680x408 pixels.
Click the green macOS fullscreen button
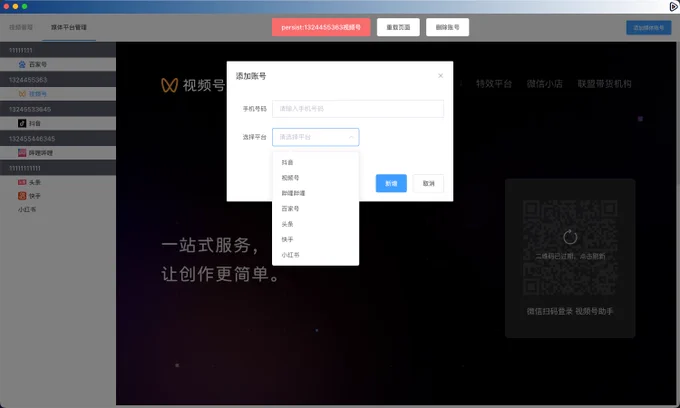(x=24, y=6)
